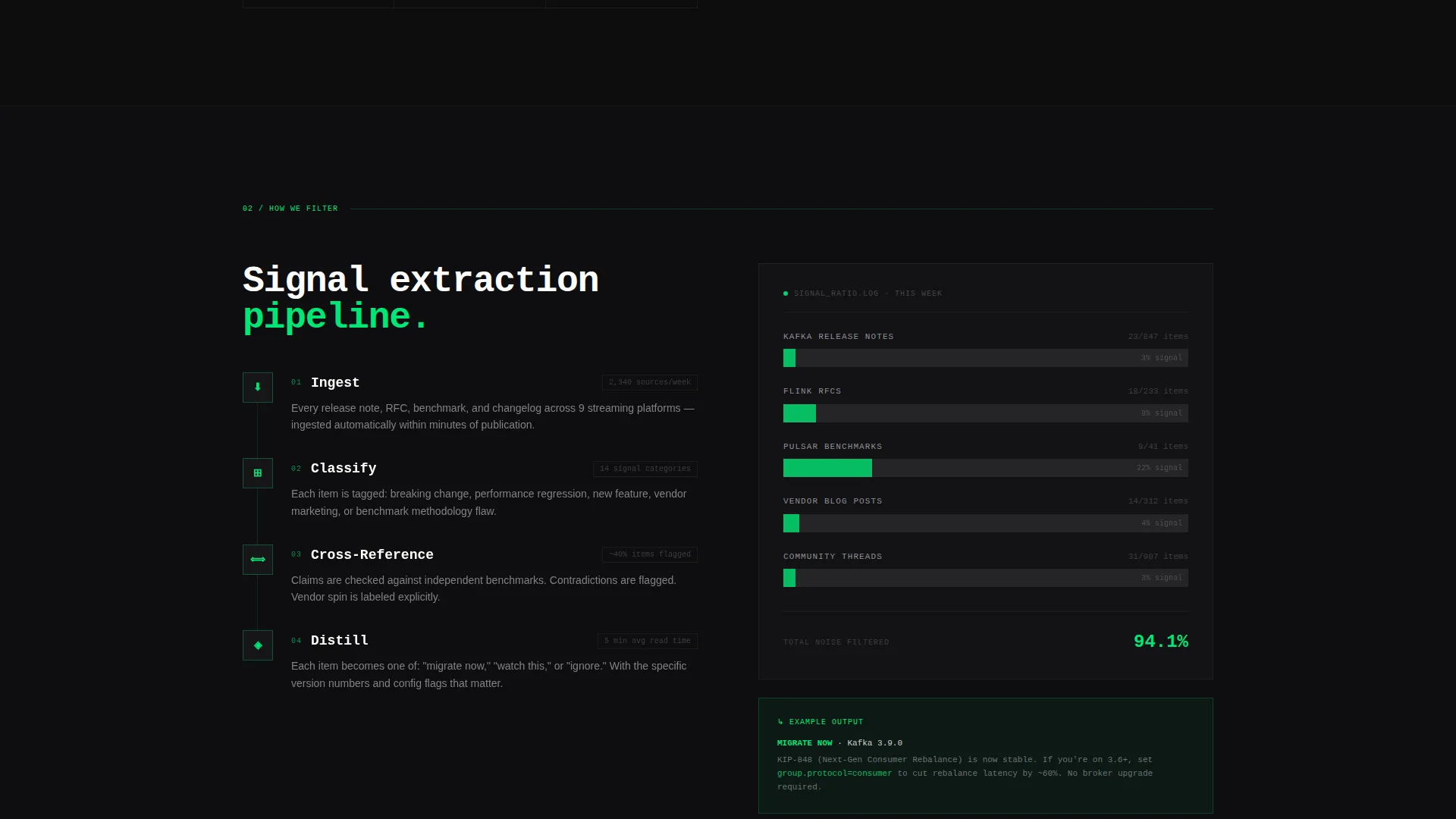Click the Pulsar Benchmarks signal bar
Image resolution: width=1456 pixels, height=819 pixels.
click(986, 468)
